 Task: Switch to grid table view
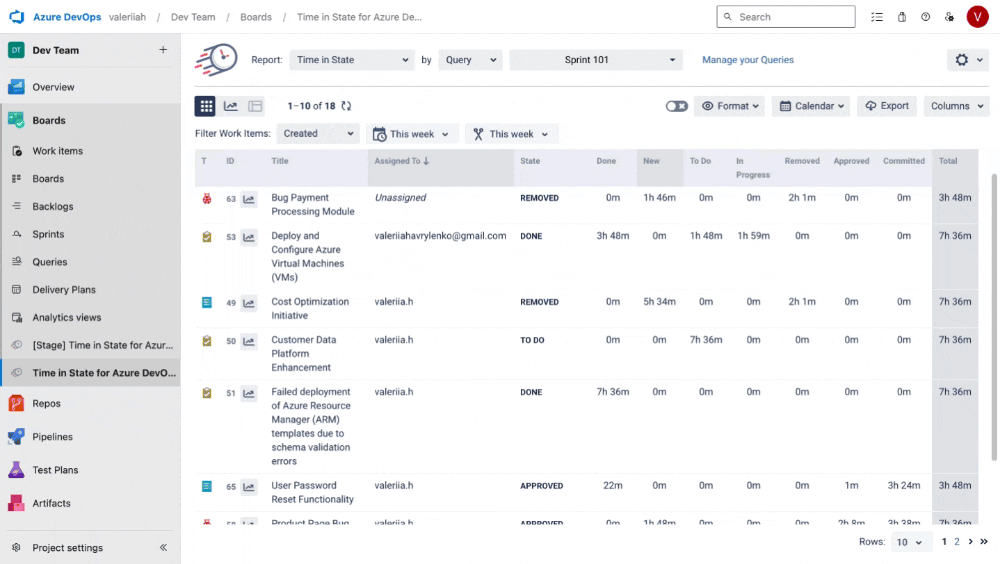[x=206, y=106]
